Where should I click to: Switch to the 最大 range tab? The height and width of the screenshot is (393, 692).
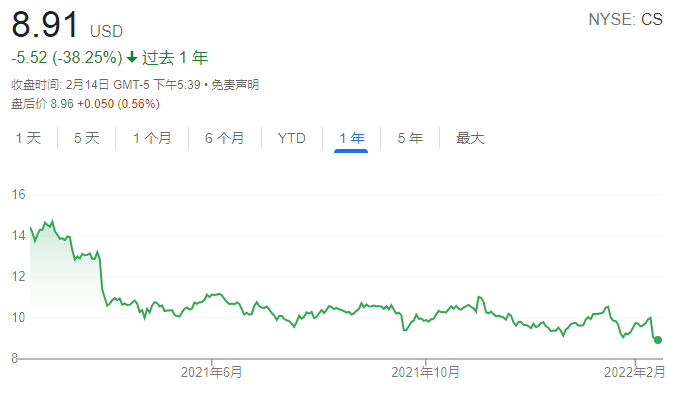[x=470, y=138]
